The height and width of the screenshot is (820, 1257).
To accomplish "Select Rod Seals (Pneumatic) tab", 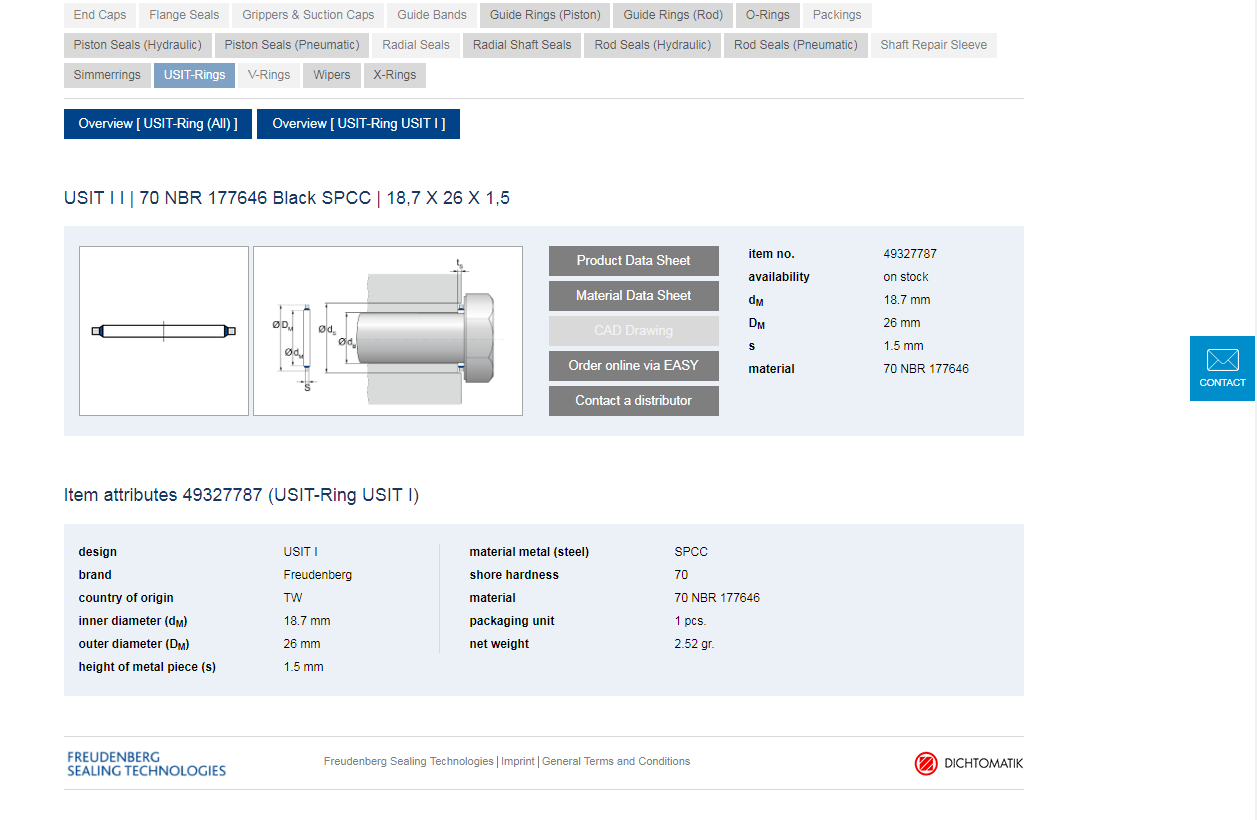I will [x=796, y=45].
